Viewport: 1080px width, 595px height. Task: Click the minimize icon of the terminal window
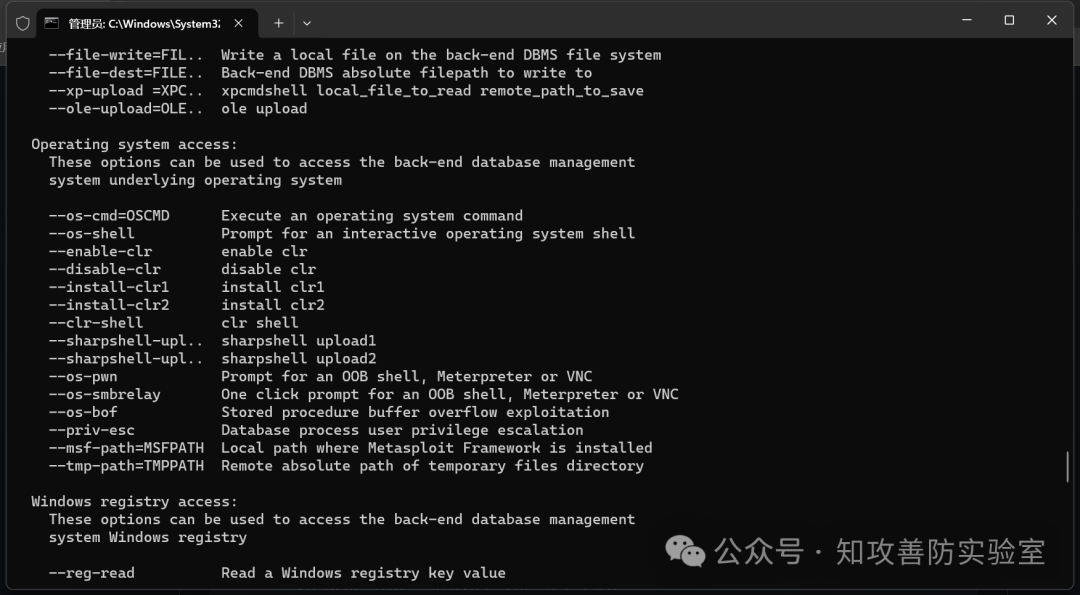coord(966,20)
